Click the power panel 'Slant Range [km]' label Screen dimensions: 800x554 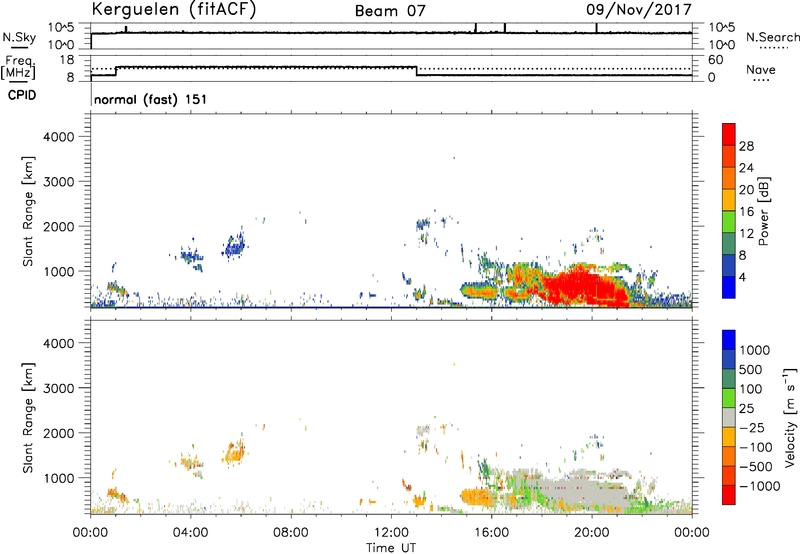(x=28, y=211)
